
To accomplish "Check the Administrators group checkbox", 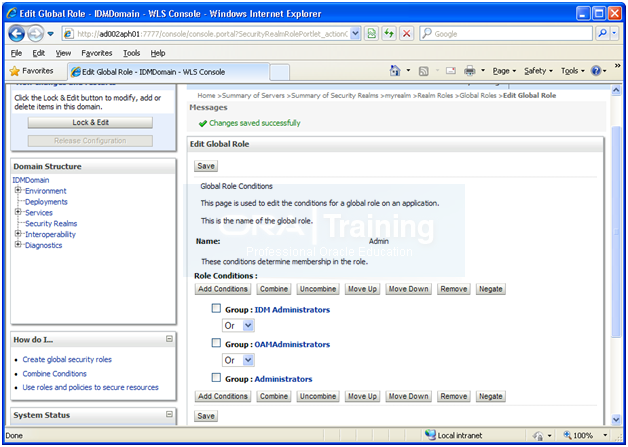I will click(x=216, y=377).
